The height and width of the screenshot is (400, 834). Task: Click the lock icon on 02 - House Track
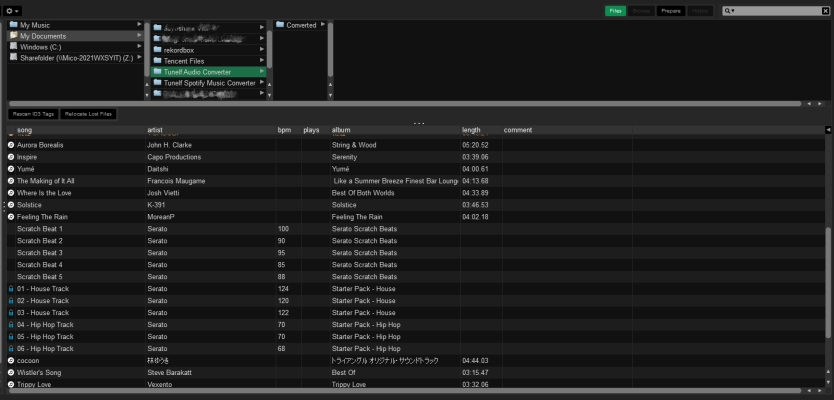pos(11,301)
